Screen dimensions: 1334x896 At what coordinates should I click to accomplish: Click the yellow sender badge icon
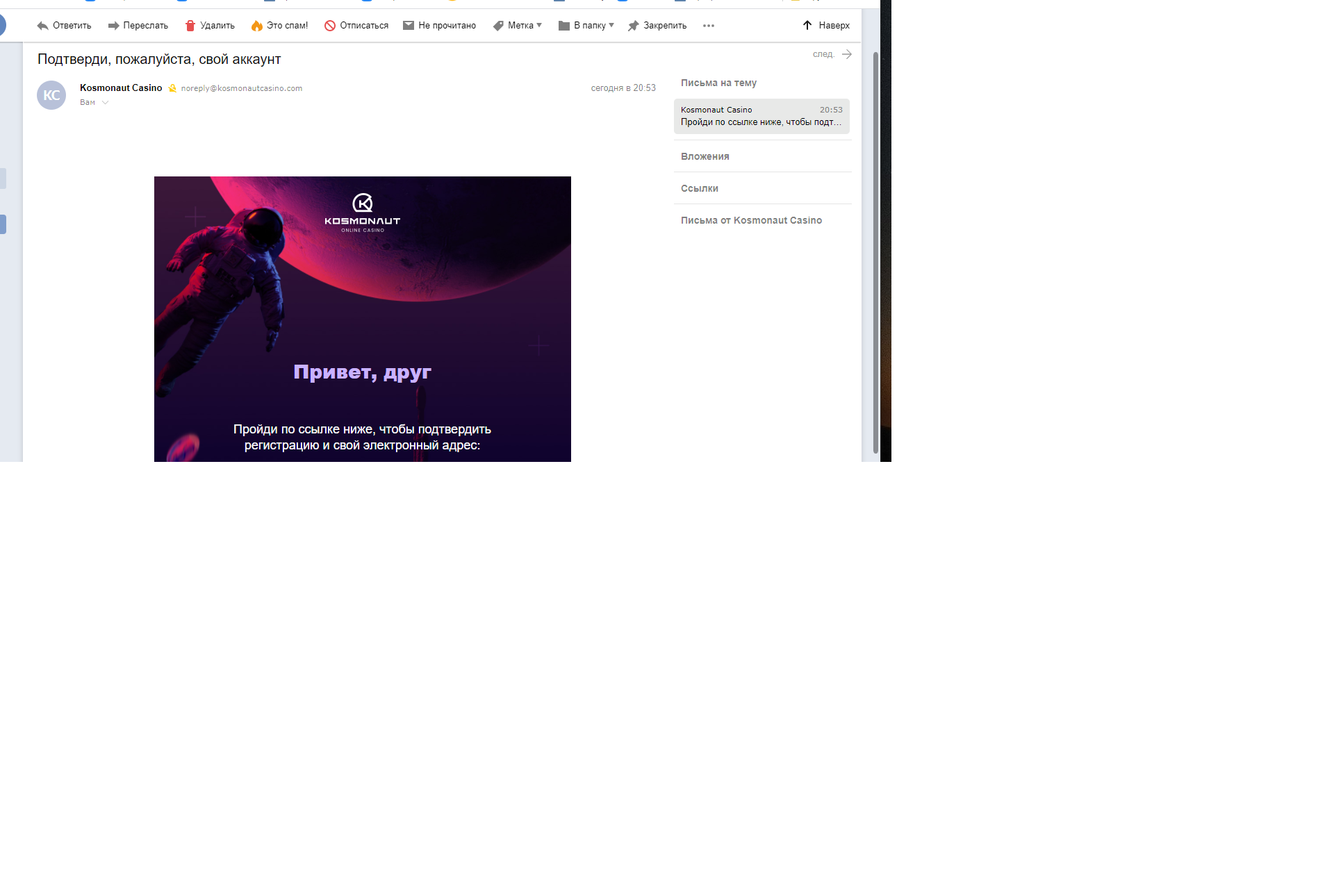tap(172, 88)
